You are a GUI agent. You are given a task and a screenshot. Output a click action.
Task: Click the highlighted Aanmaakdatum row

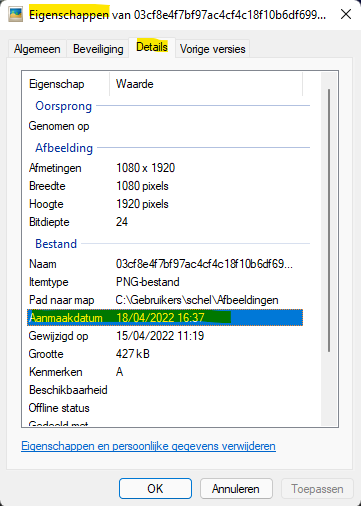(165, 318)
